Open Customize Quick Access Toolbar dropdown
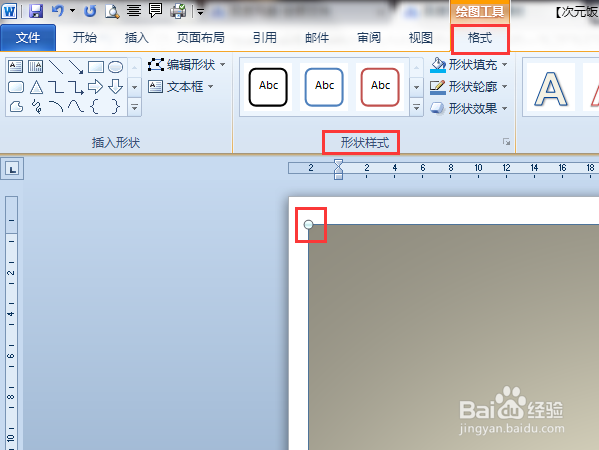This screenshot has width=599, height=450. (x=201, y=12)
